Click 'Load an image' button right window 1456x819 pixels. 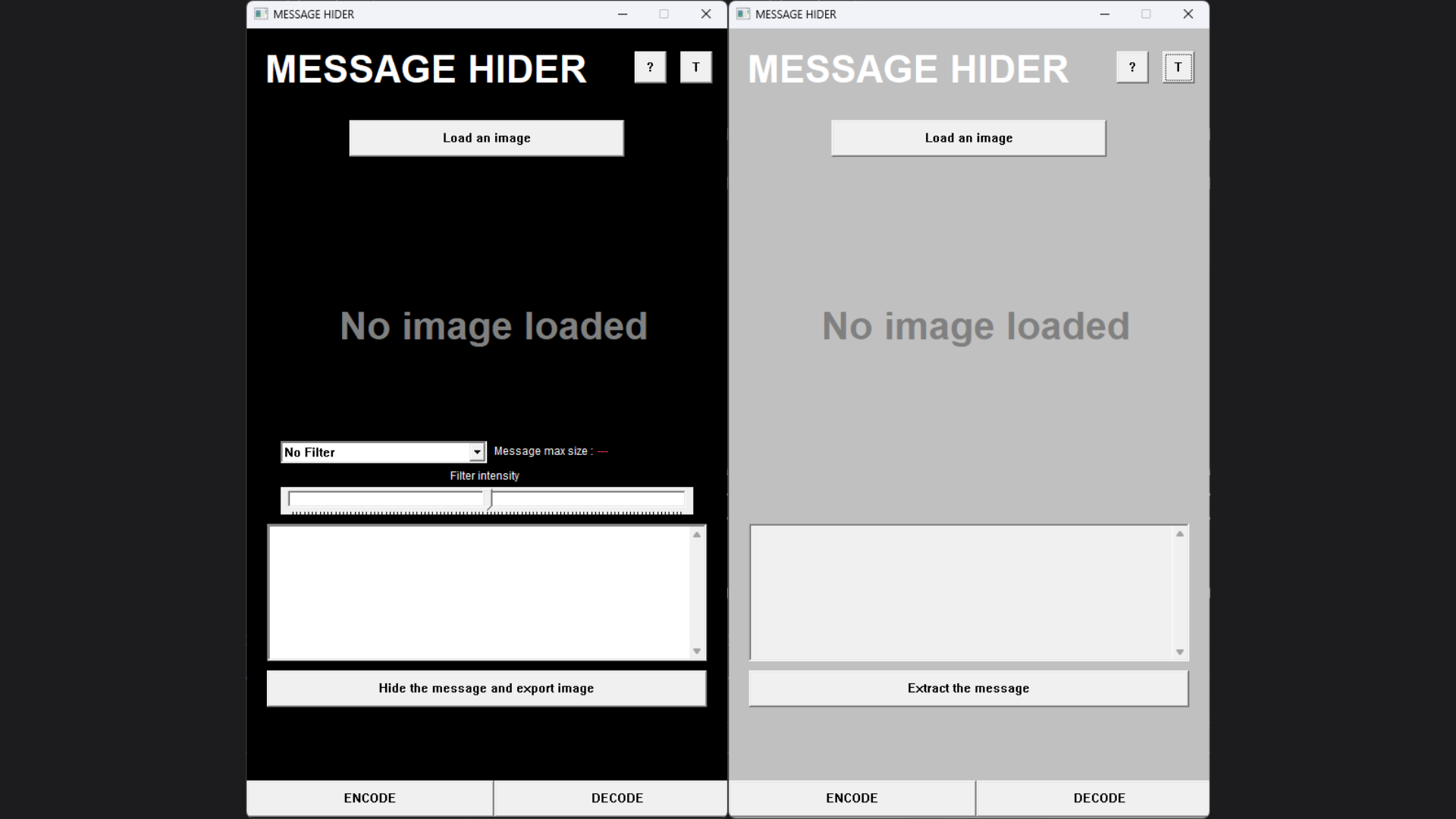pyautogui.click(x=968, y=137)
